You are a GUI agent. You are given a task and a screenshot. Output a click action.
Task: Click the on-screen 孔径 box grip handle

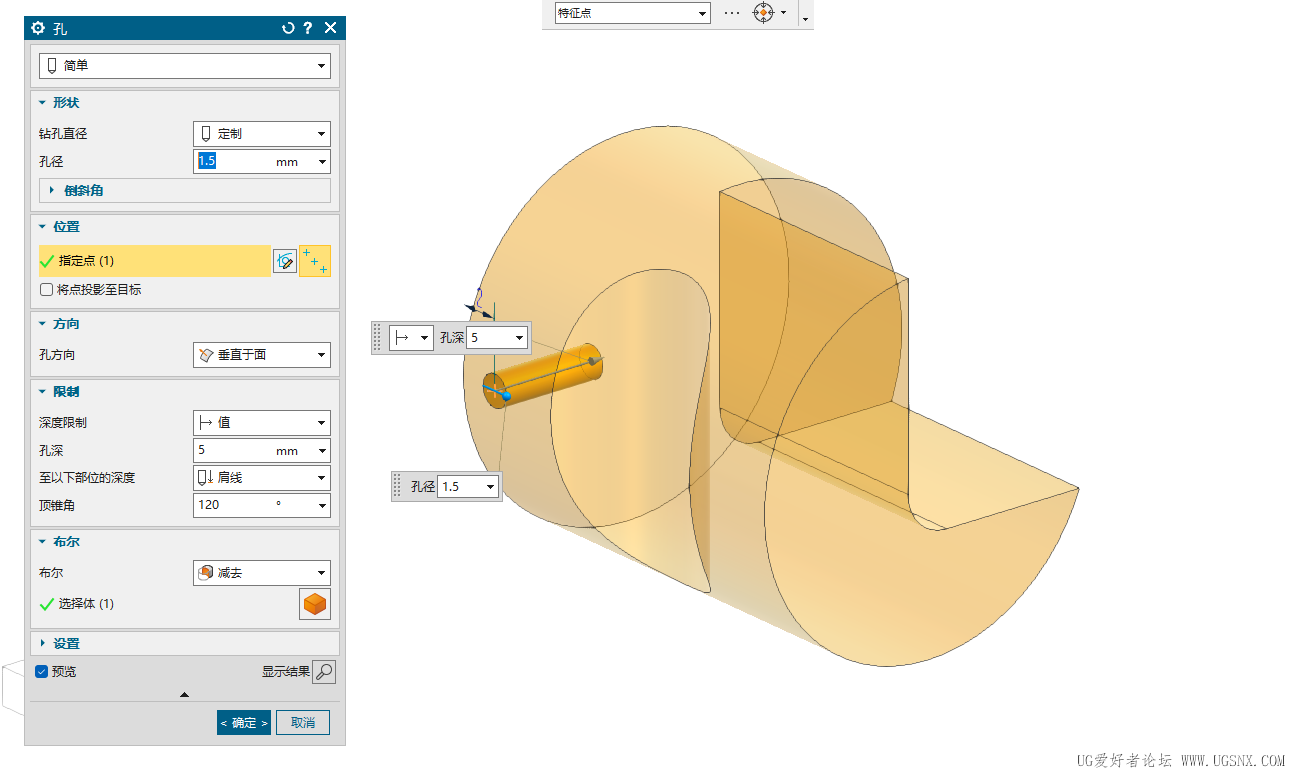pyautogui.click(x=397, y=487)
